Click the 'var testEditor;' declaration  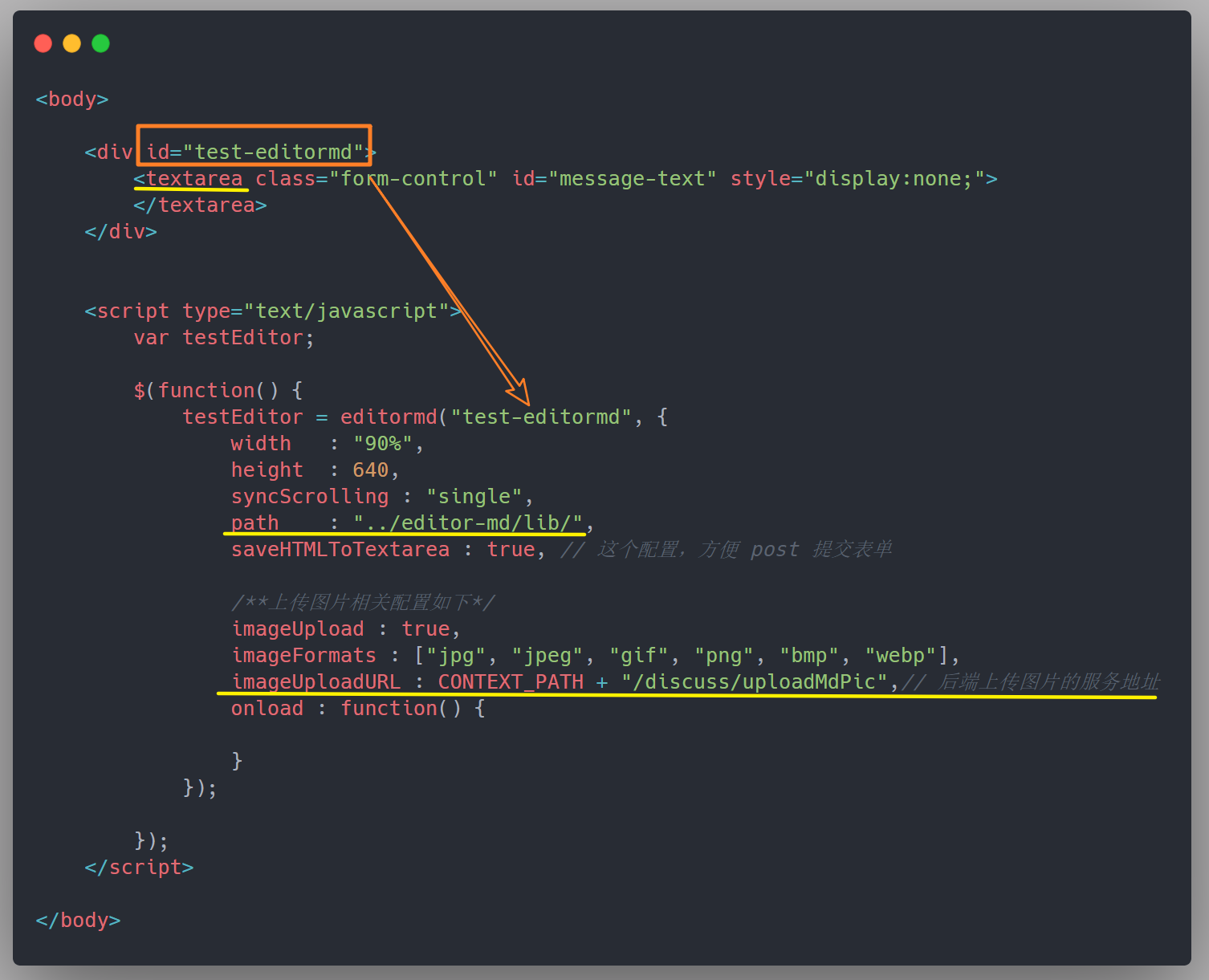(x=224, y=337)
